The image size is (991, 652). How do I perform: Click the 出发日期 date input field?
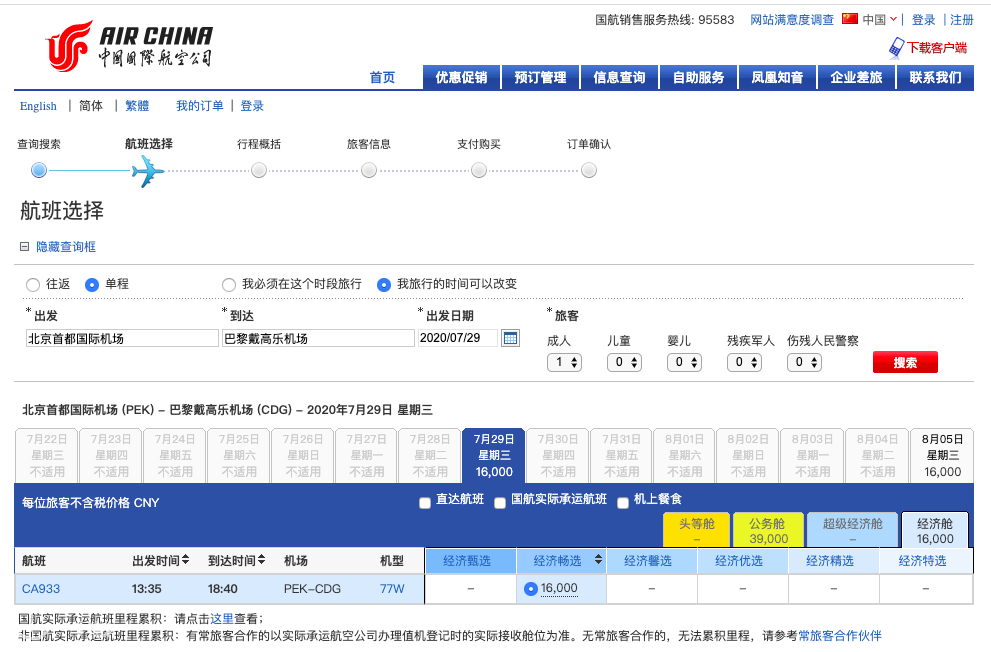click(x=458, y=338)
